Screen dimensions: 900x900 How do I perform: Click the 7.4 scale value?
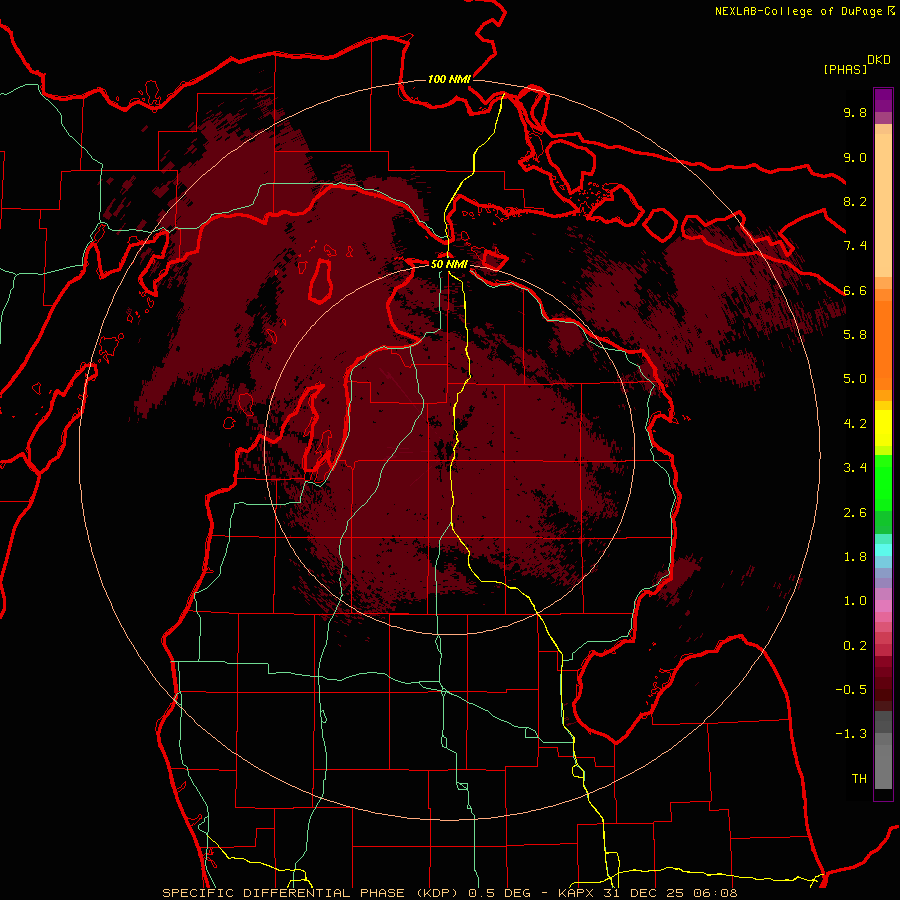pyautogui.click(x=855, y=246)
